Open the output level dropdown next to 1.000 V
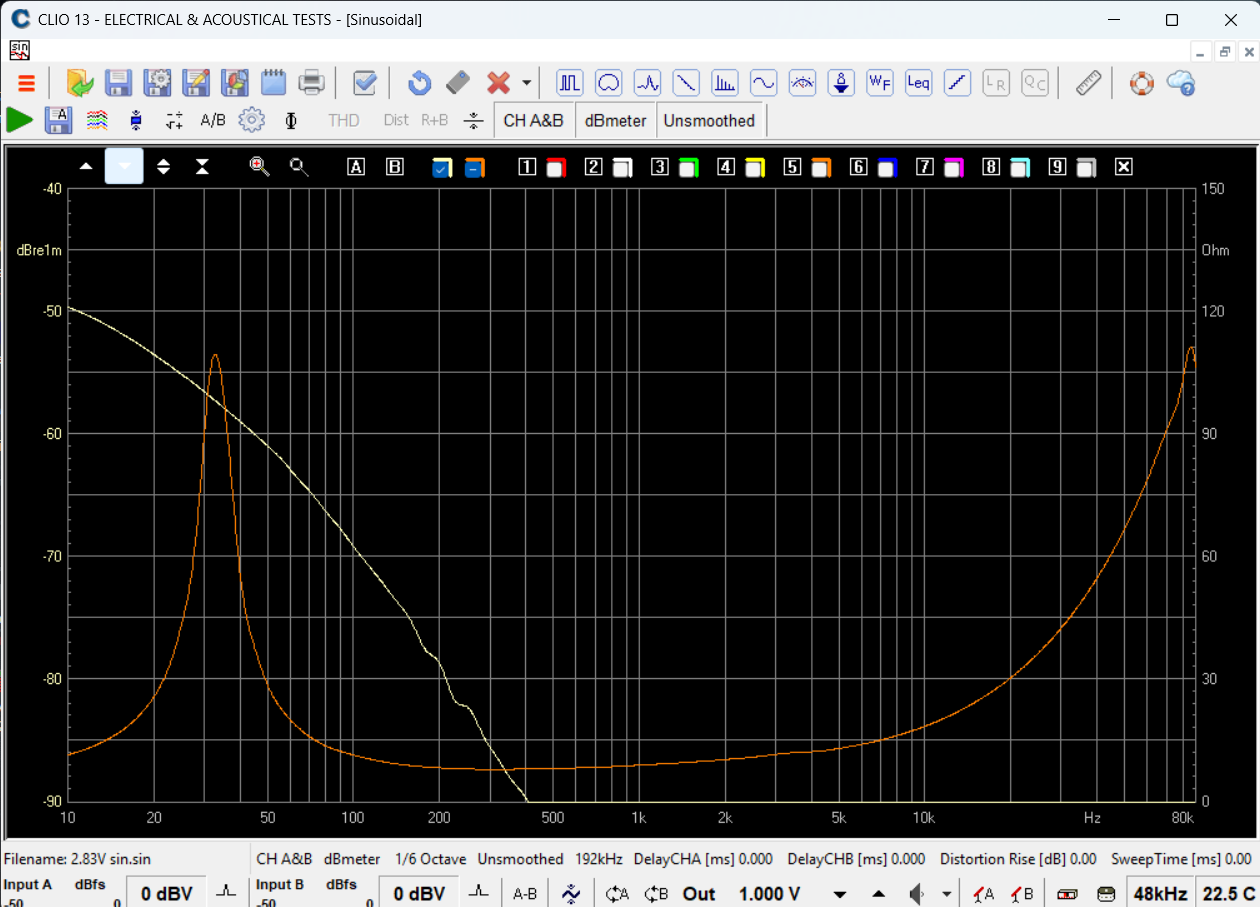 [x=838, y=893]
